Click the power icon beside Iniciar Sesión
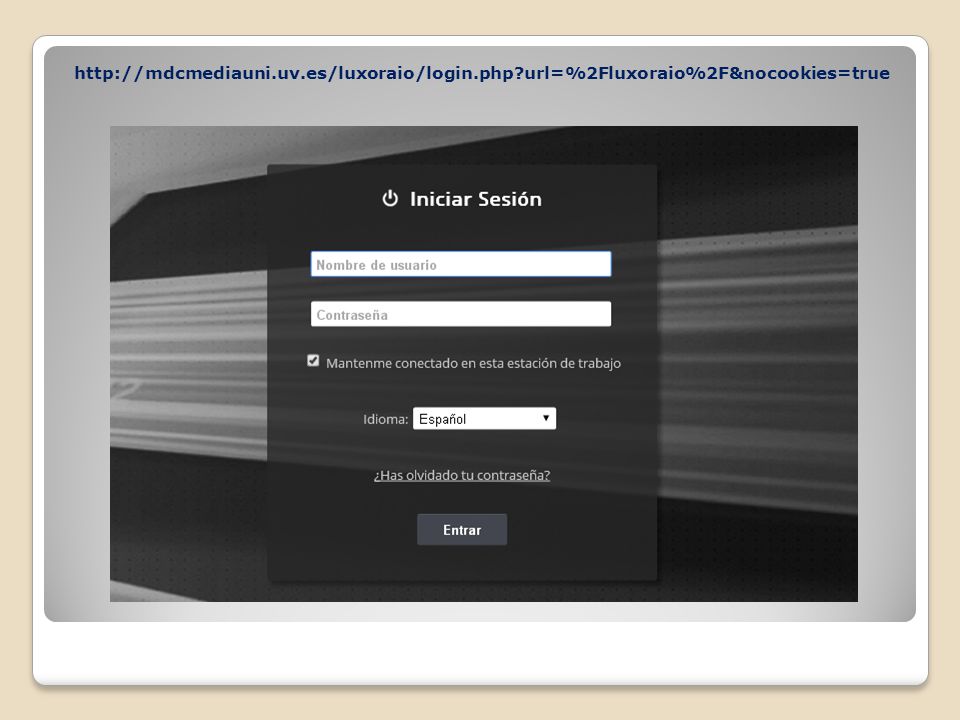 pos(390,198)
